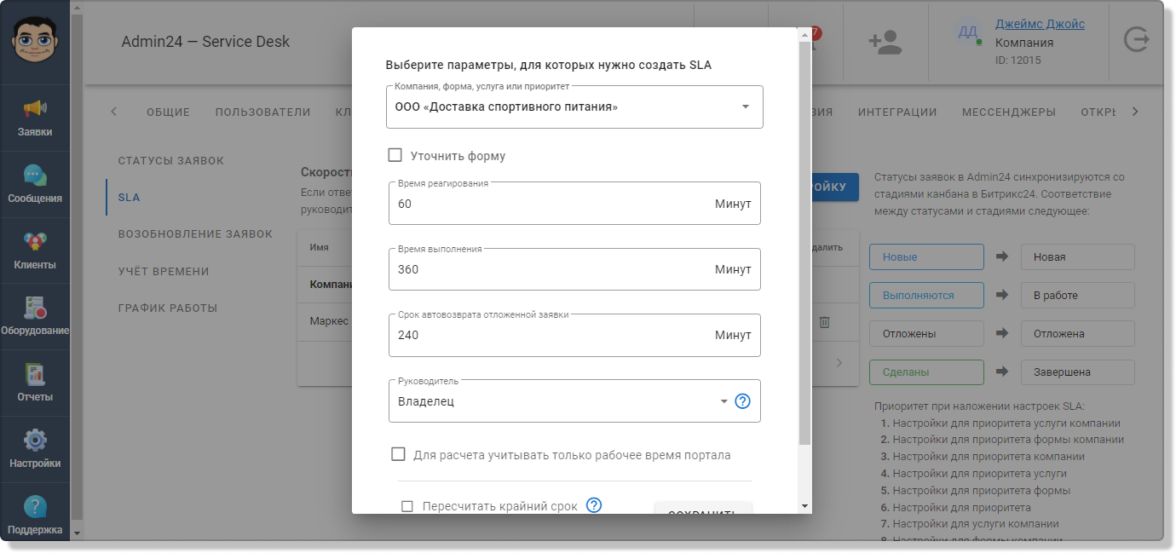
Task: Open СТАТУСЫ ЗАЯВОК settings section
Action: click(171, 161)
